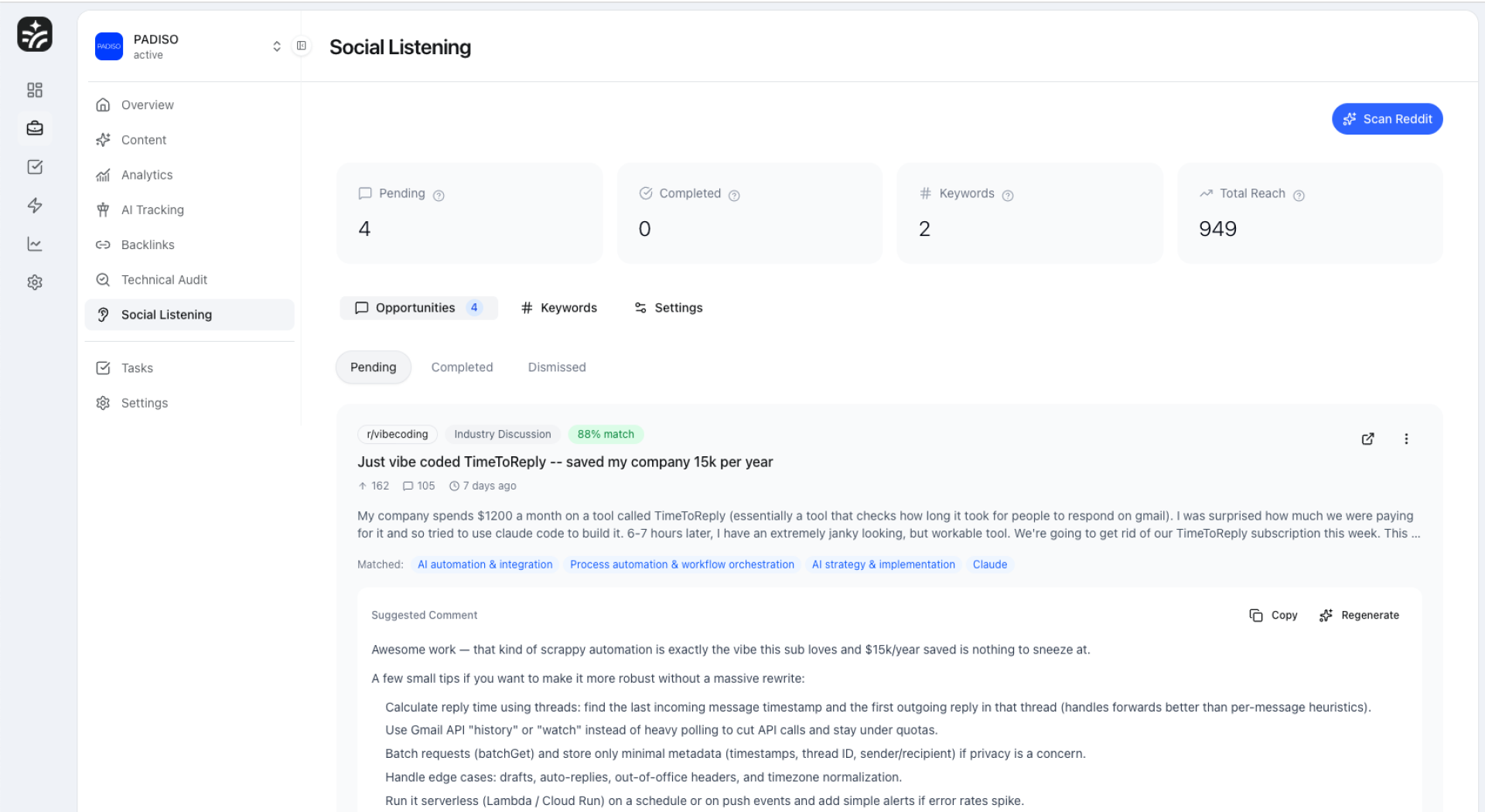Click the r/vibecoding subreddit tag
The height and width of the screenshot is (812, 1485).
[397, 435]
